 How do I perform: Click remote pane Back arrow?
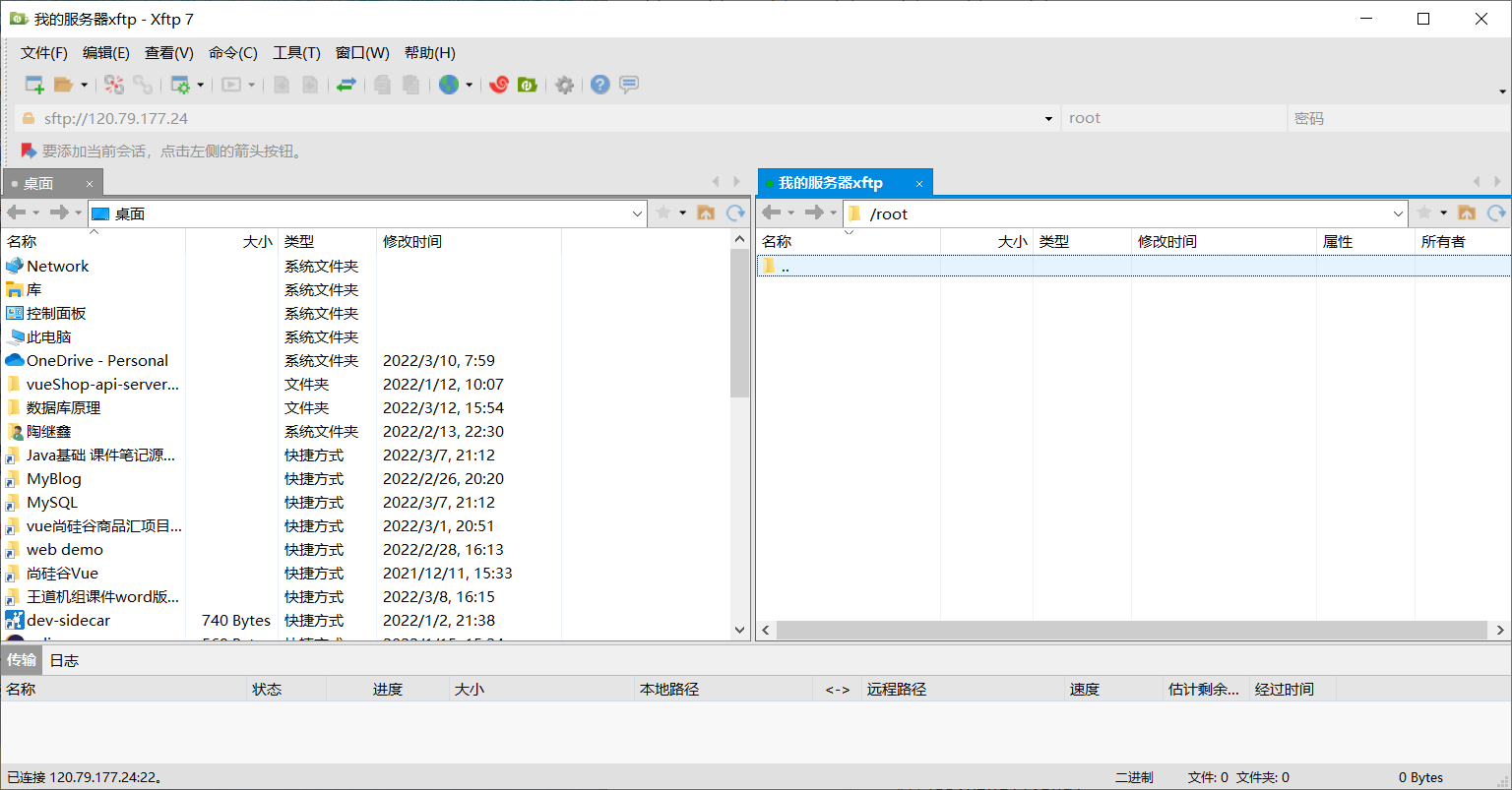pos(771,213)
